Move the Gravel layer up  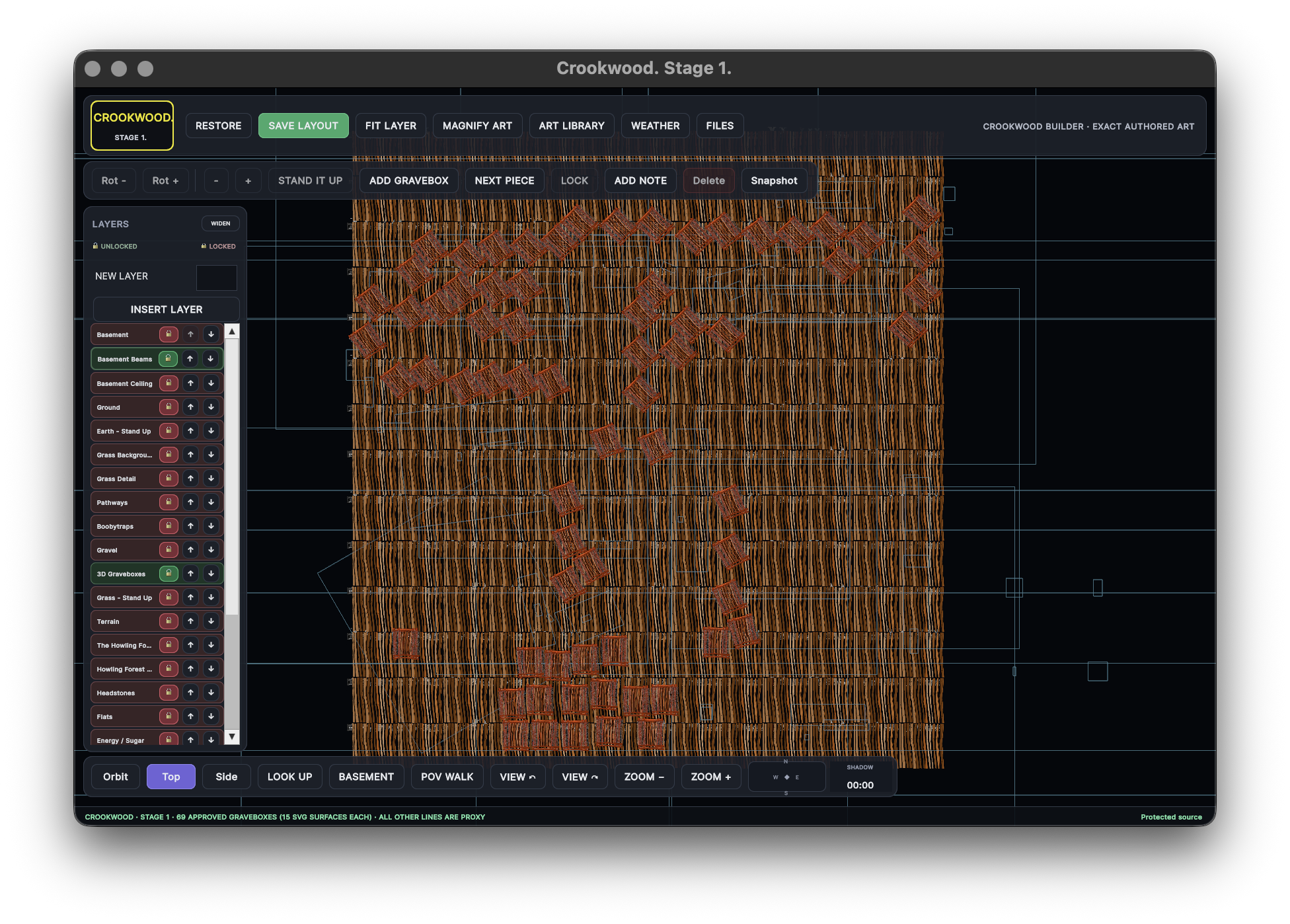click(190, 550)
